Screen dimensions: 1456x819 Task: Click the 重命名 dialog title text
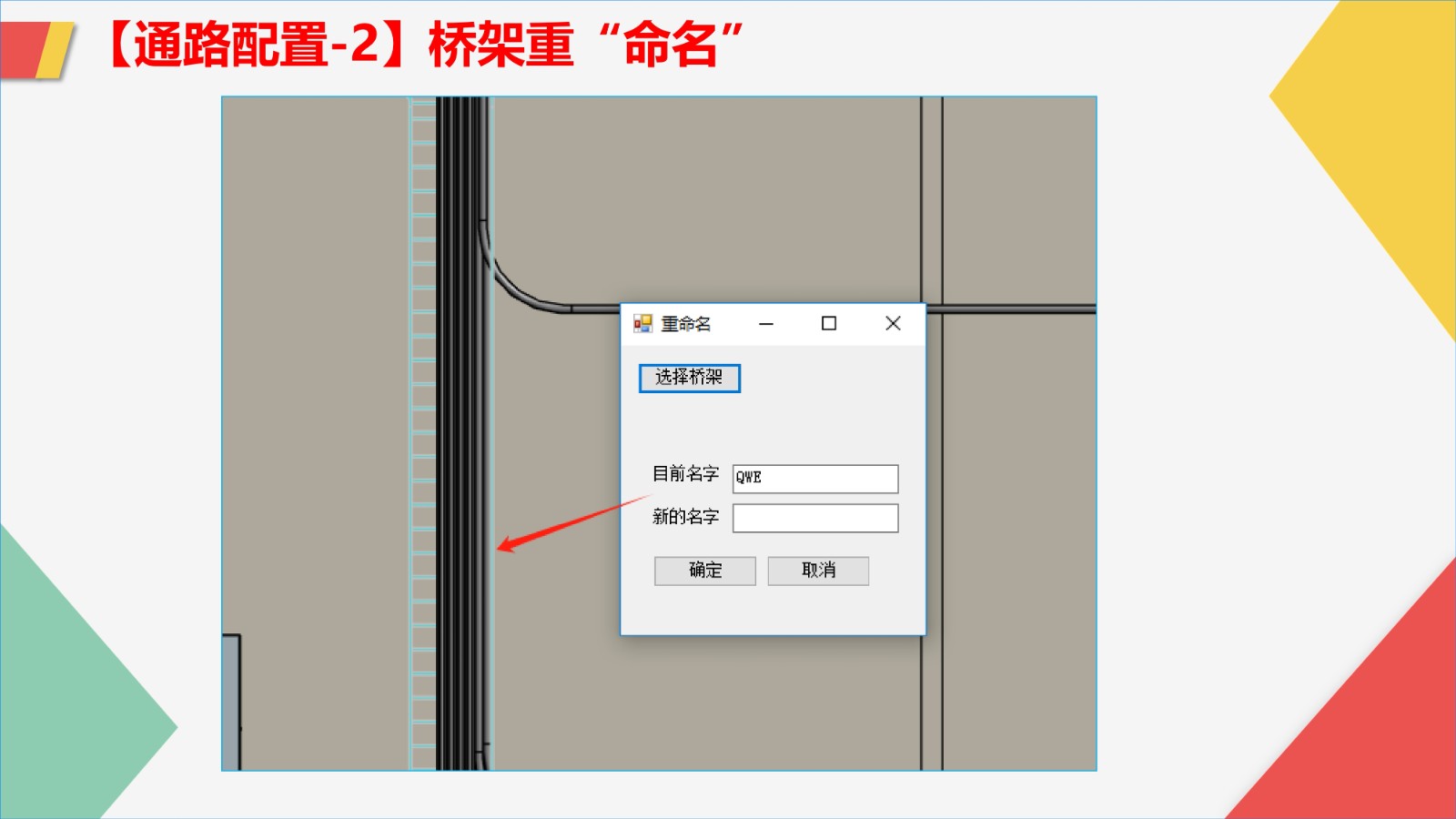pyautogui.click(x=686, y=324)
